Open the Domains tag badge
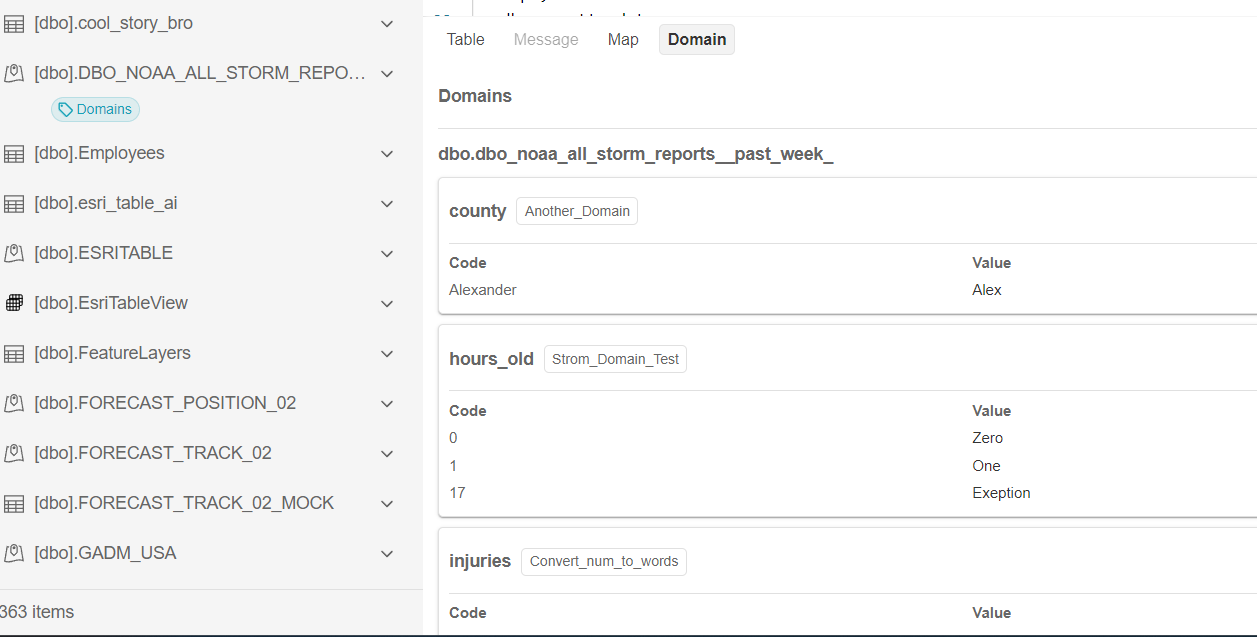The height and width of the screenshot is (637, 1257). [95, 109]
